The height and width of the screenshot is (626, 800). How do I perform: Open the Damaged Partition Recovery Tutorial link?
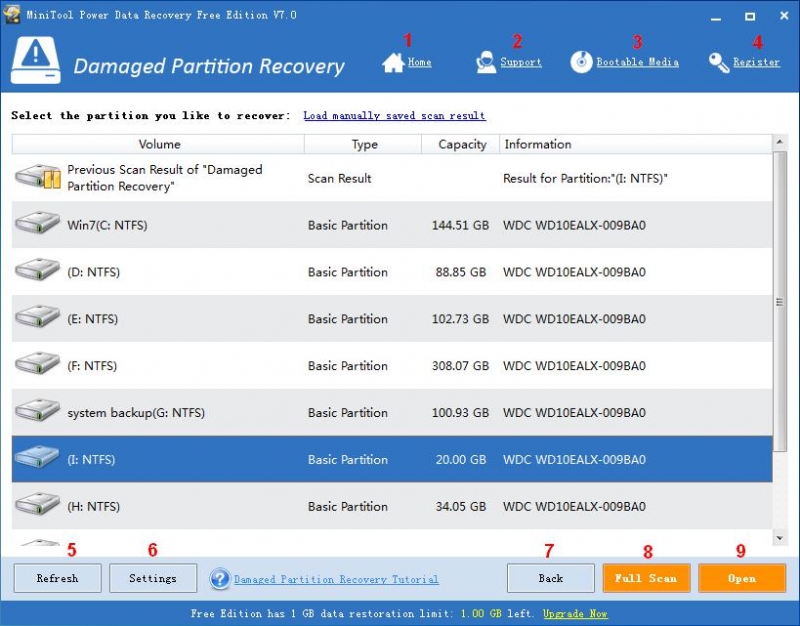336,579
